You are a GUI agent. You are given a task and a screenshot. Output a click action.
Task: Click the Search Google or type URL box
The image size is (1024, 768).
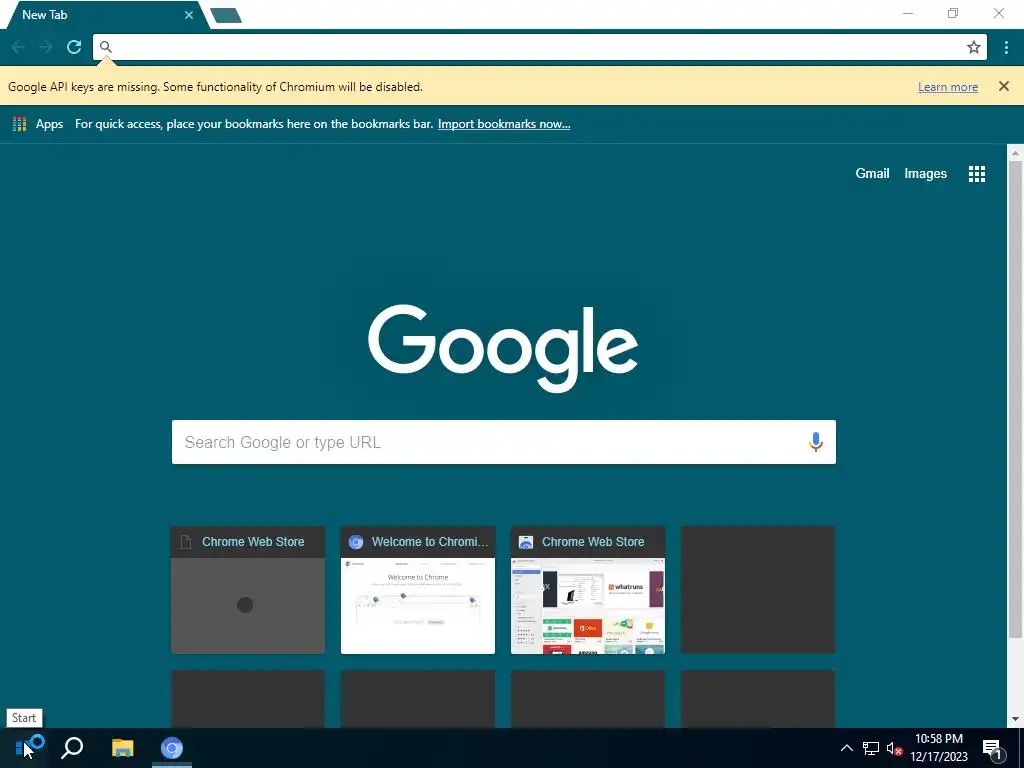coord(504,442)
